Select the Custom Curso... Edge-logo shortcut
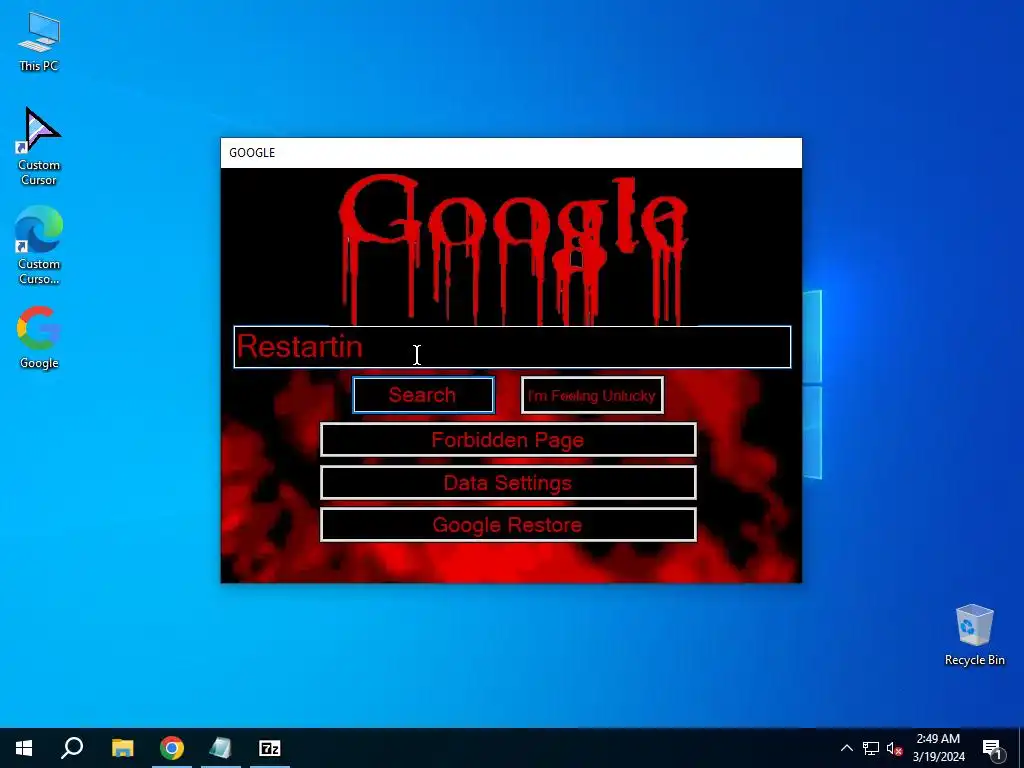 point(39,246)
